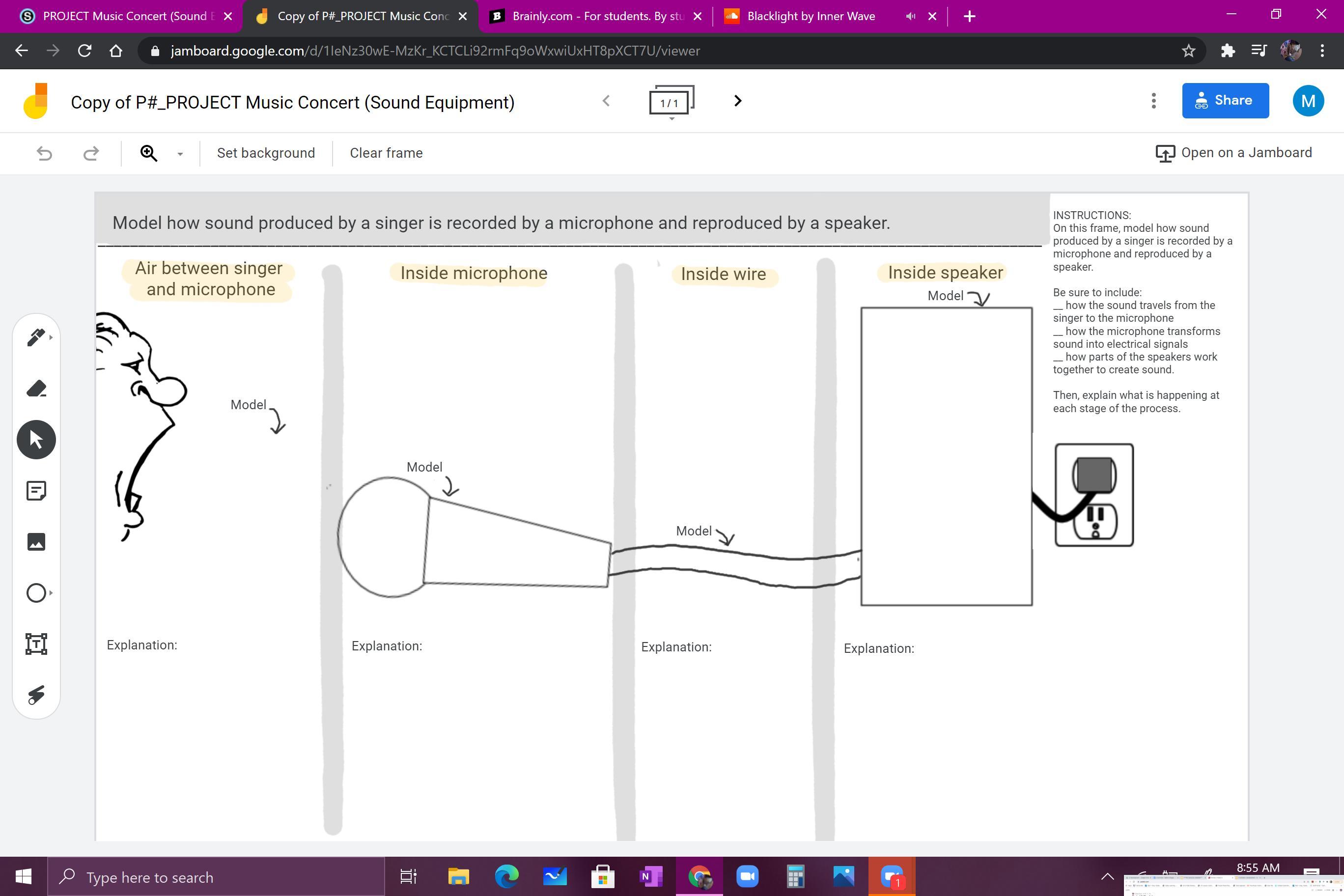
Task: Bookmark this page with the star icon
Action: (x=1189, y=51)
